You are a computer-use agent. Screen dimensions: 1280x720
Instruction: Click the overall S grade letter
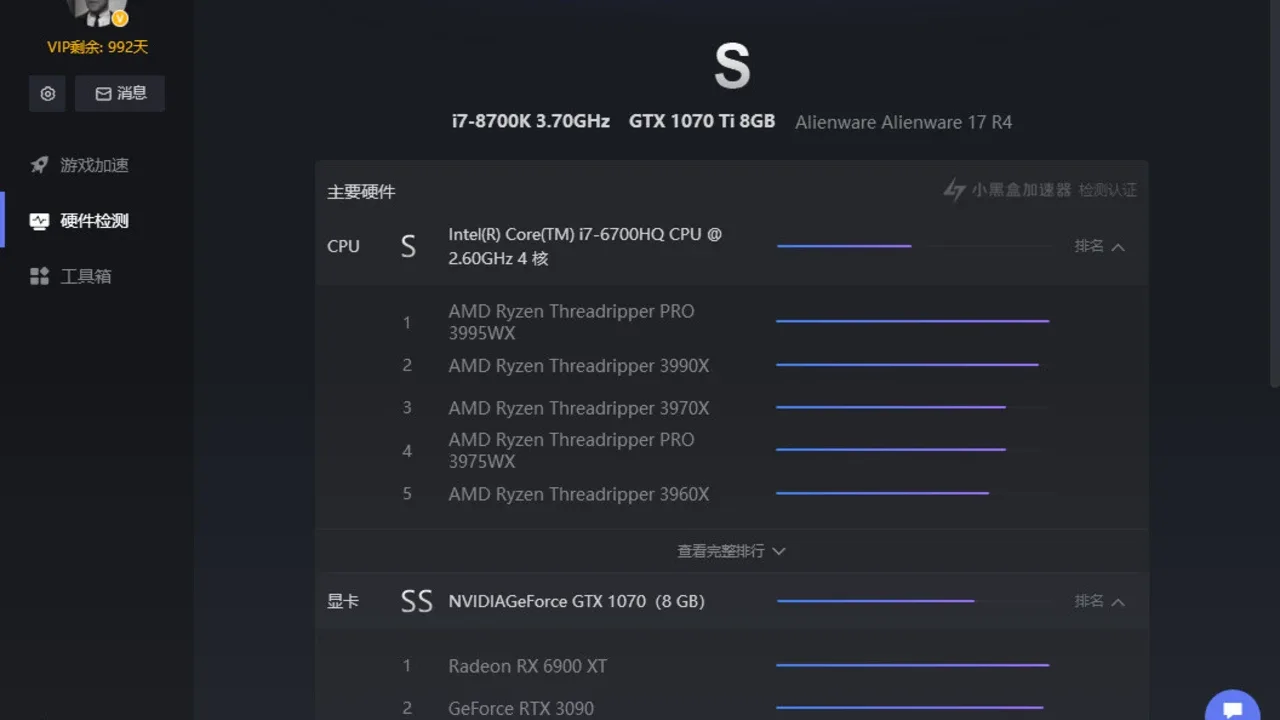pyautogui.click(x=732, y=66)
